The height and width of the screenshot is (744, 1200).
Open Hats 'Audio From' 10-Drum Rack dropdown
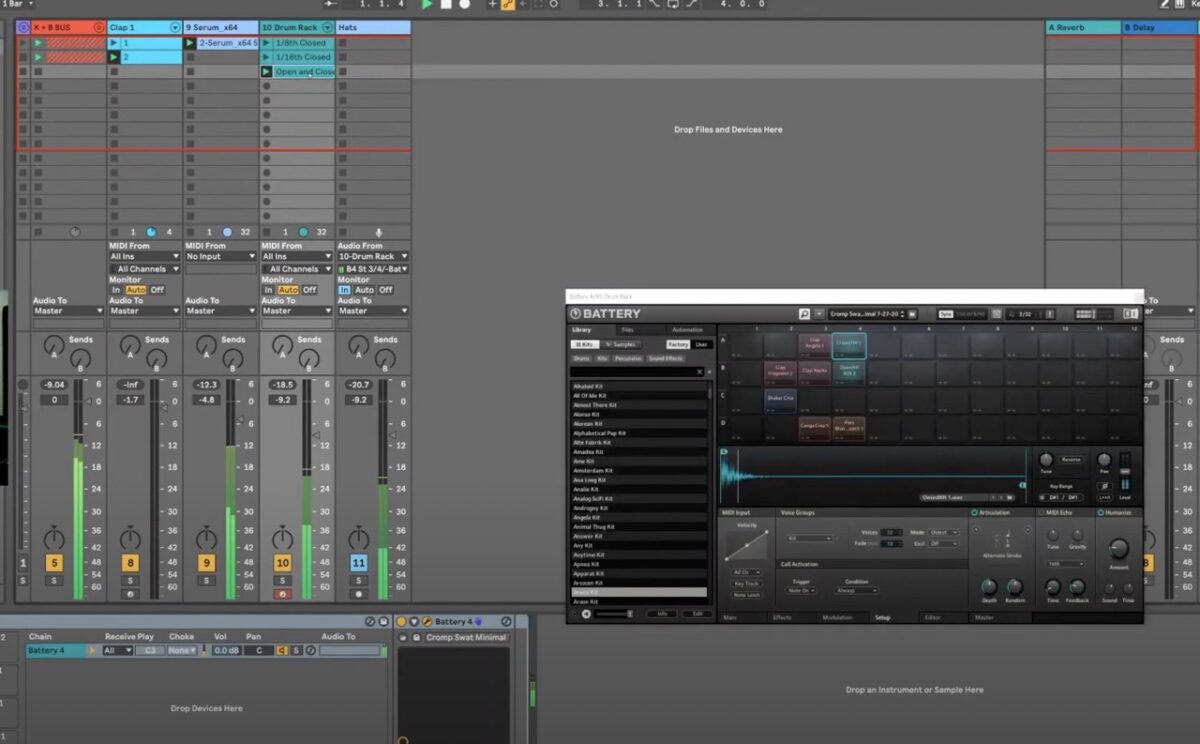click(372, 256)
